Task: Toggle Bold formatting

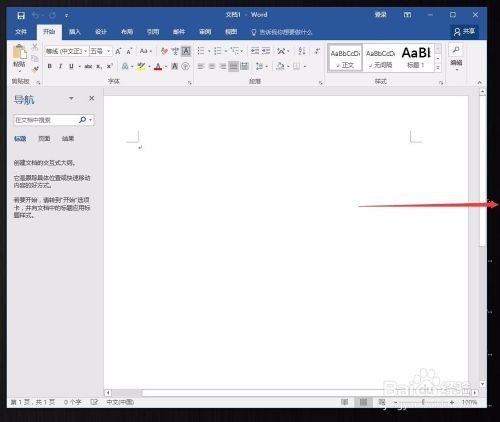Action: click(x=49, y=66)
